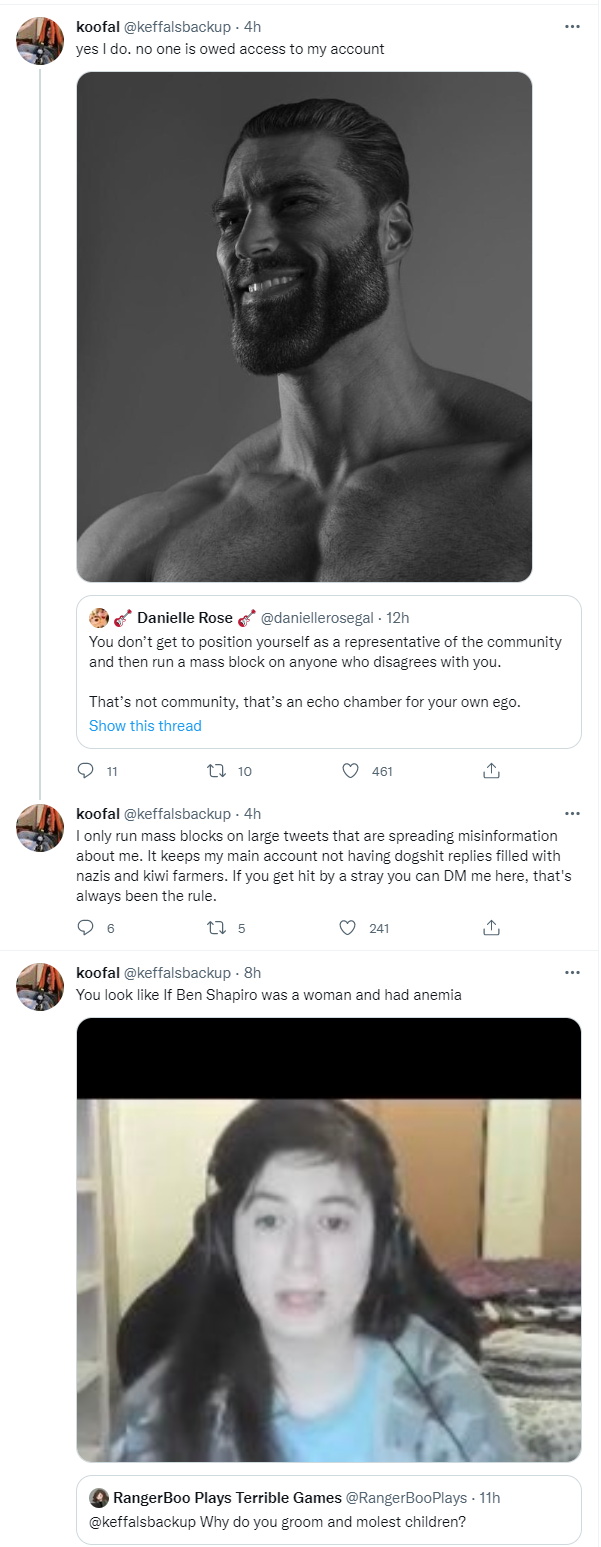Share the mass blocks tweet
The height and width of the screenshot is (1547, 601).
coord(491,928)
